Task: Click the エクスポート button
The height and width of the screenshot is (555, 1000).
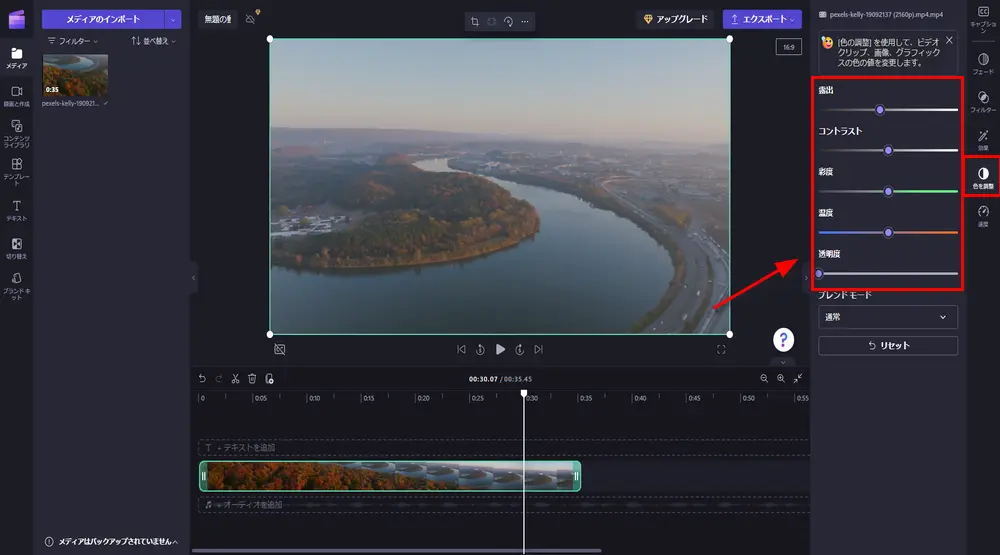Action: (762, 19)
